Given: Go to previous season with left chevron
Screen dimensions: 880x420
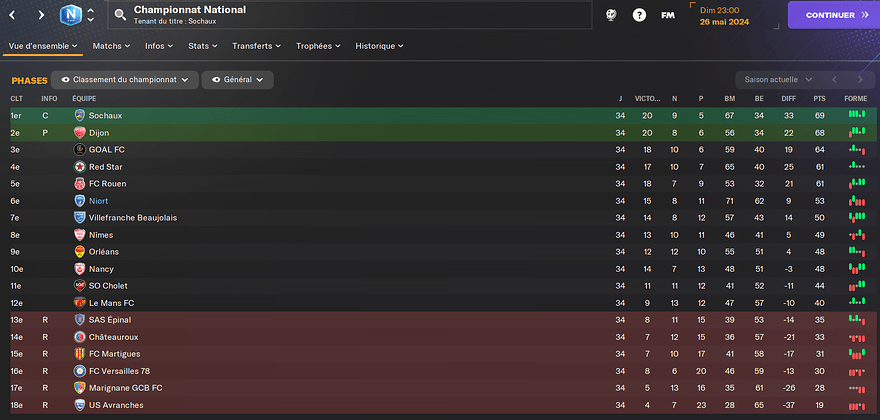Looking at the screenshot, I should click(x=834, y=79).
